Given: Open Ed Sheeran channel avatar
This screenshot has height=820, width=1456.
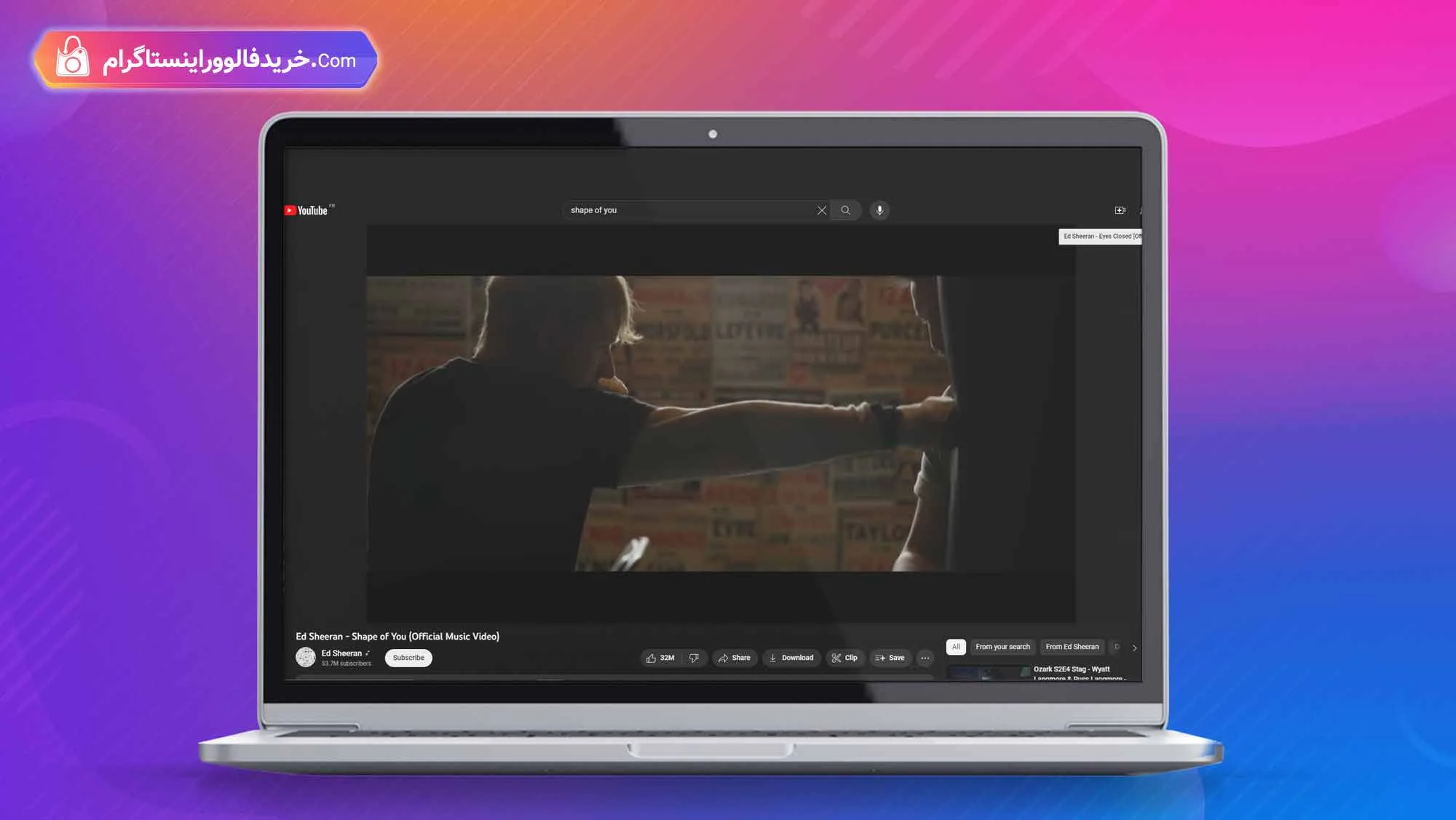Looking at the screenshot, I should tap(306, 657).
